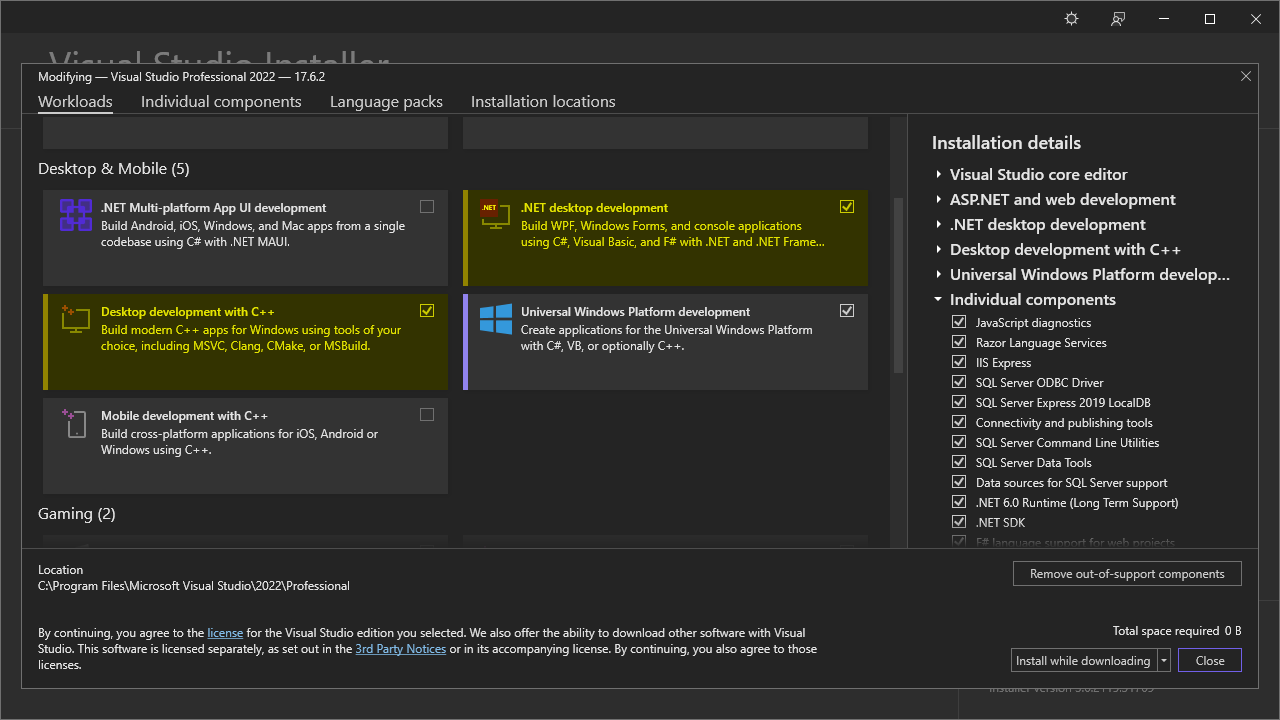Click Remove out-of-support components button
The height and width of the screenshot is (720, 1280).
[1127, 574]
